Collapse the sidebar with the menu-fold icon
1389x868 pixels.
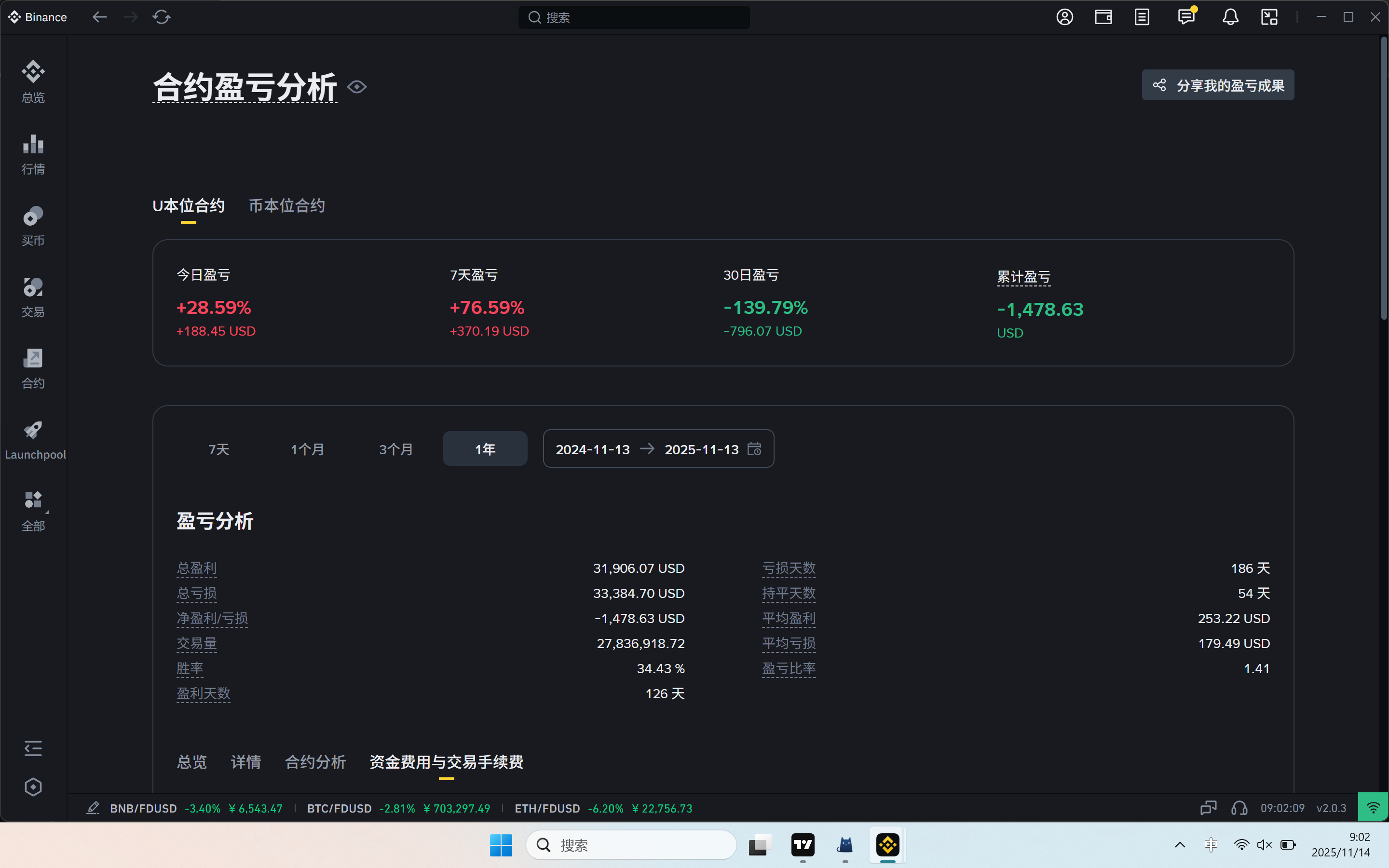[33, 748]
